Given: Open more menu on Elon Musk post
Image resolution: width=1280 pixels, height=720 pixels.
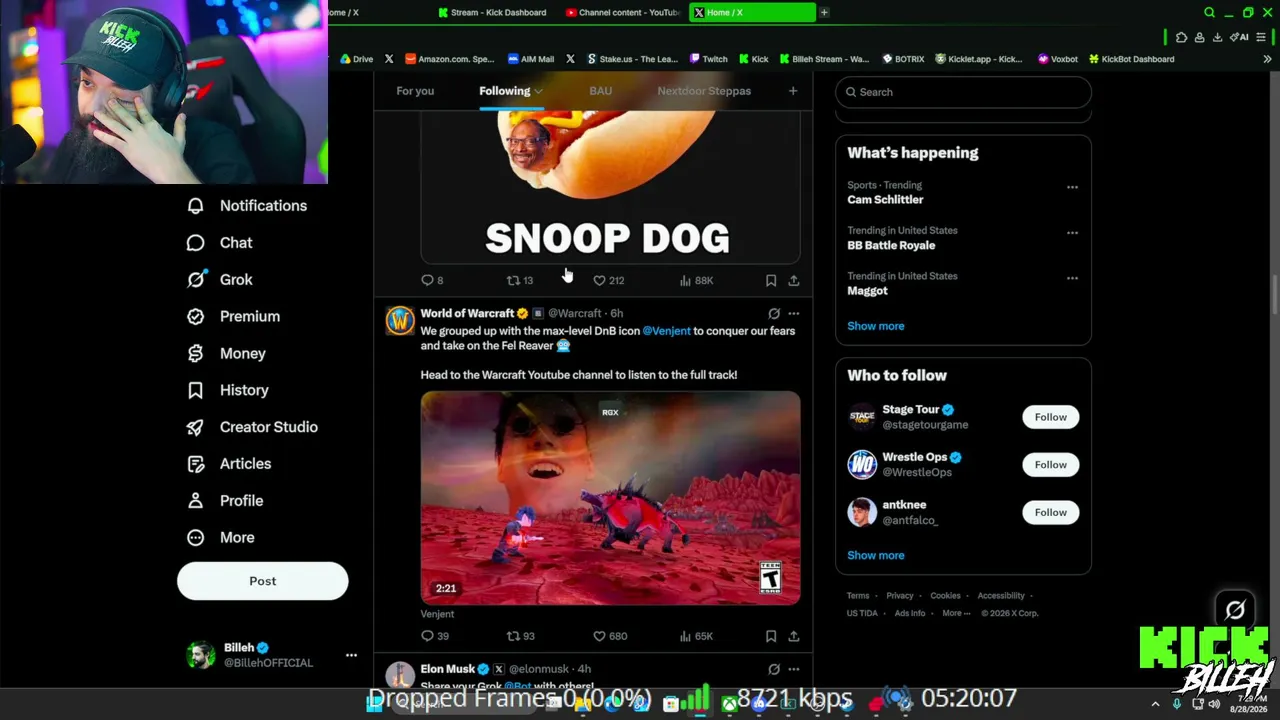Looking at the screenshot, I should (794, 669).
